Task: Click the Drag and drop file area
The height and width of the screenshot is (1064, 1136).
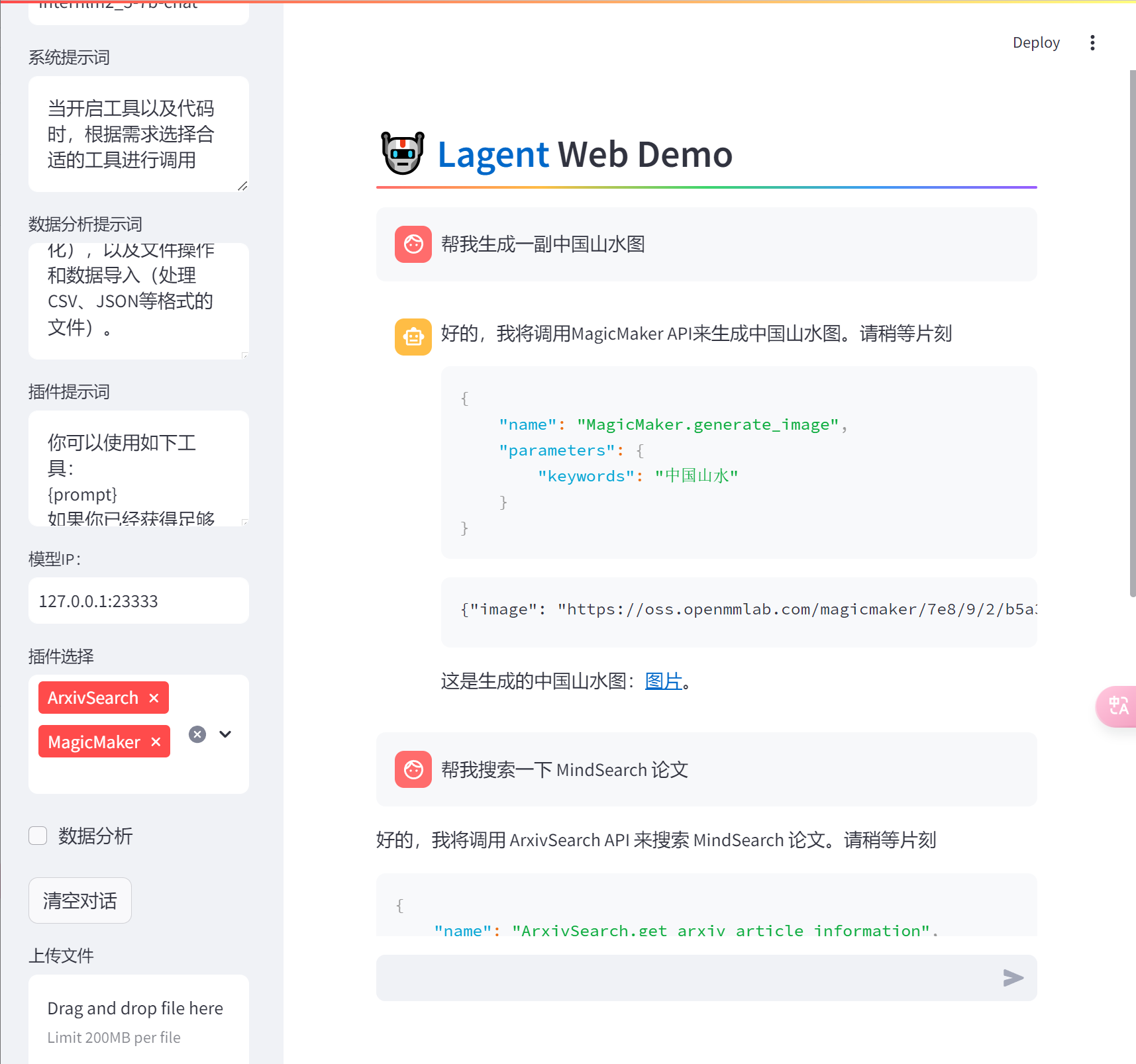Action: [138, 1020]
